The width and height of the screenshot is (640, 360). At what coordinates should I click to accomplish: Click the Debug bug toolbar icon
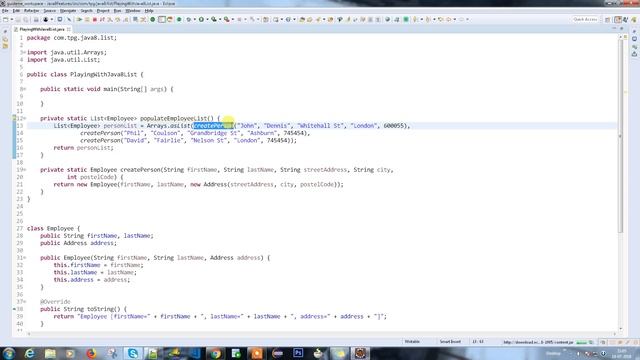point(189,20)
